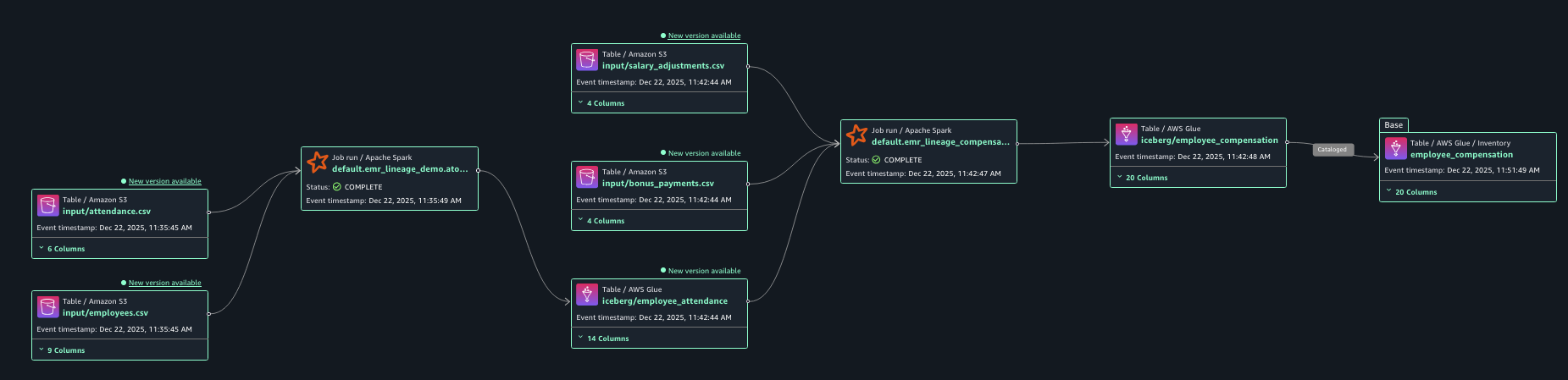Click the S3 bucket icon for input/salary_adjustments.csv
Viewport: 1568px width, 380px height.
pyautogui.click(x=587, y=60)
